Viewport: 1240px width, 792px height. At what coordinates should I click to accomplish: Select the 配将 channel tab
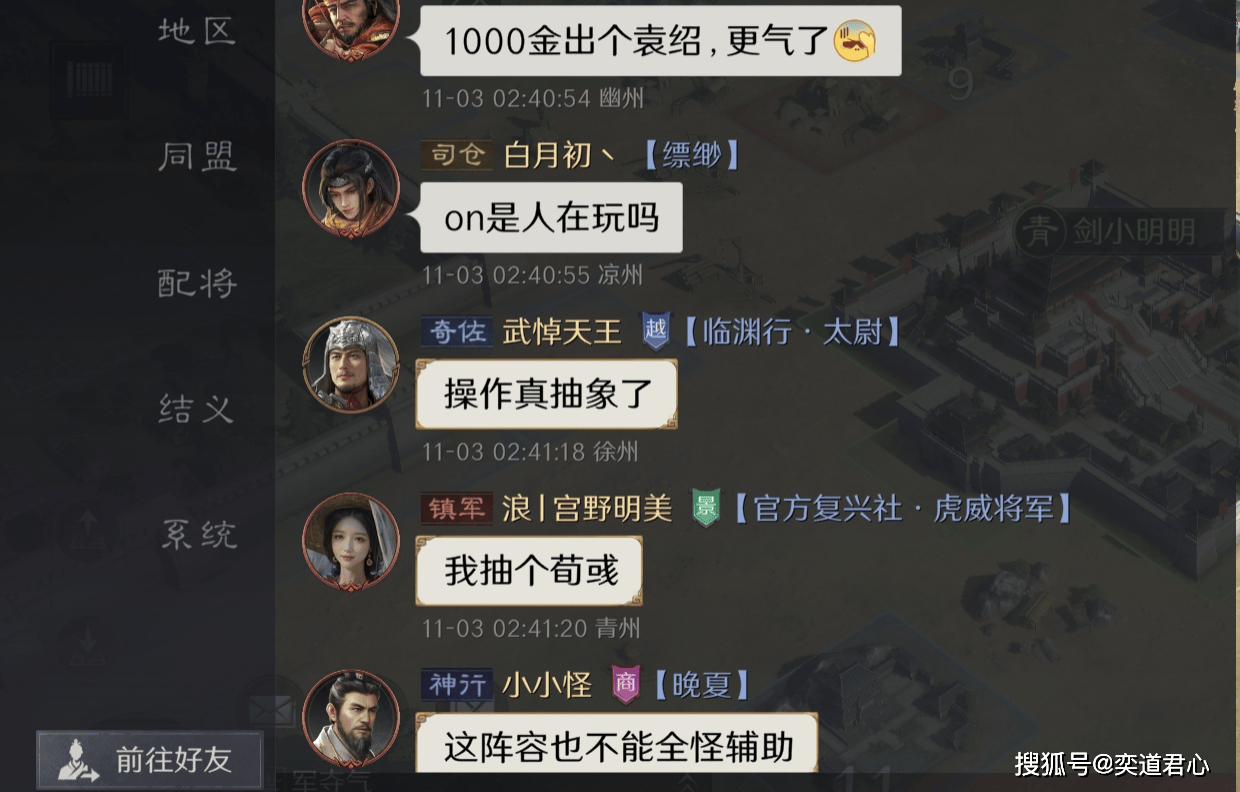coord(197,283)
